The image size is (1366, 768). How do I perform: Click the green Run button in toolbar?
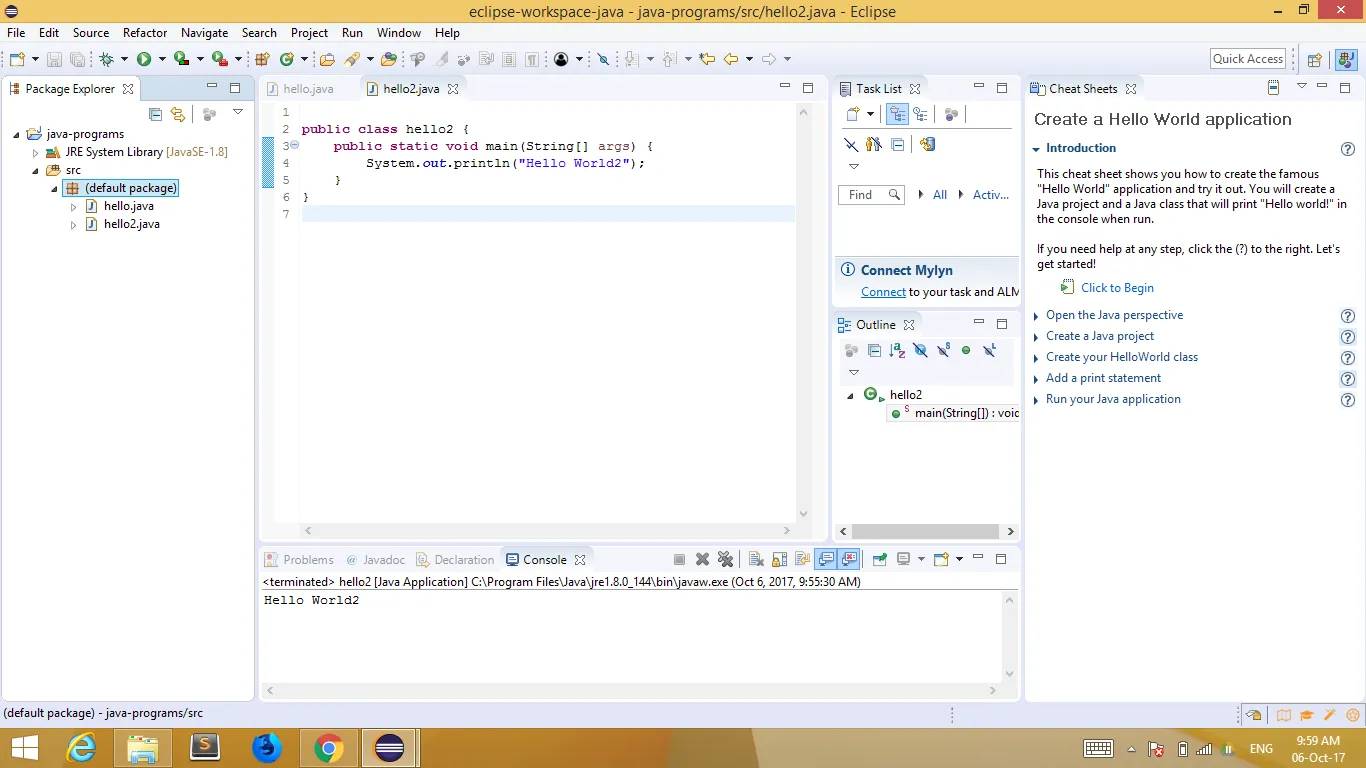[x=144, y=60]
